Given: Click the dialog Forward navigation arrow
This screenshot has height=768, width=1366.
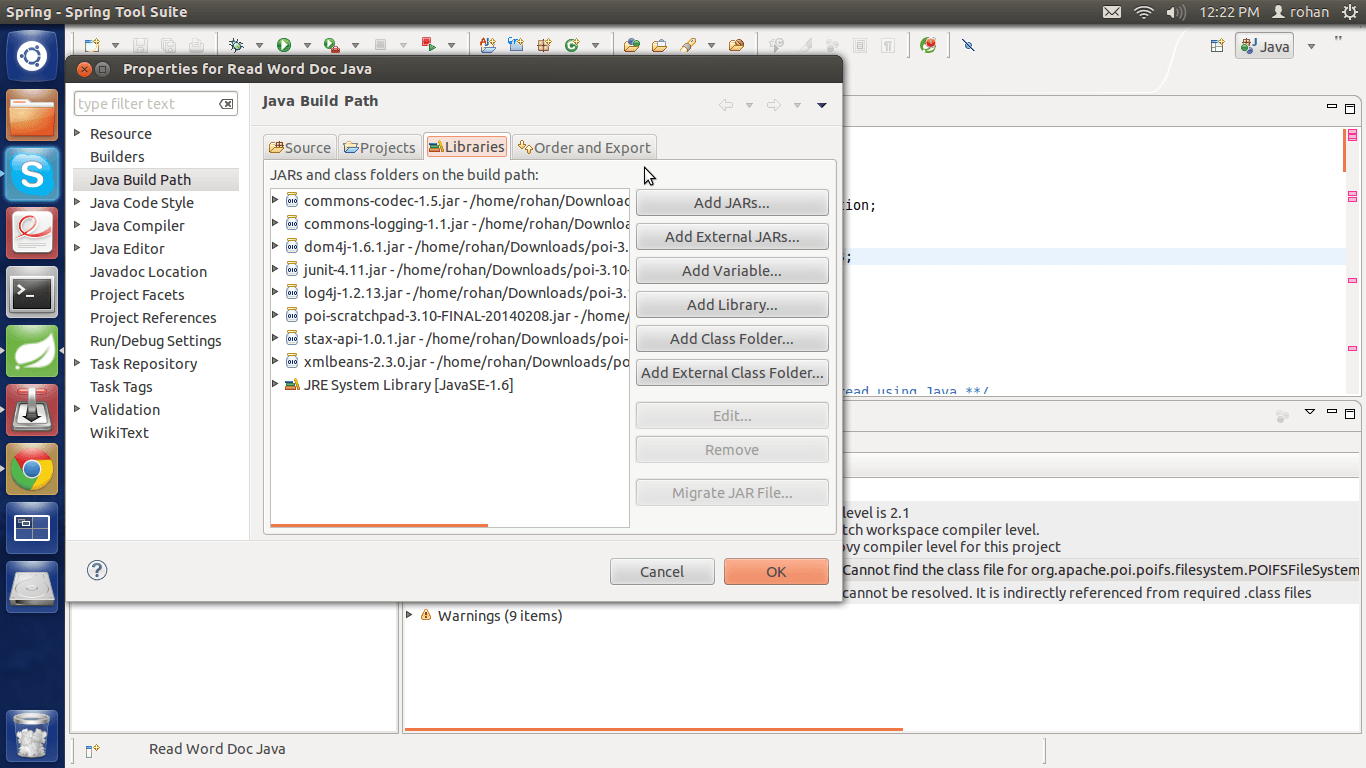Looking at the screenshot, I should pyautogui.click(x=773, y=105).
